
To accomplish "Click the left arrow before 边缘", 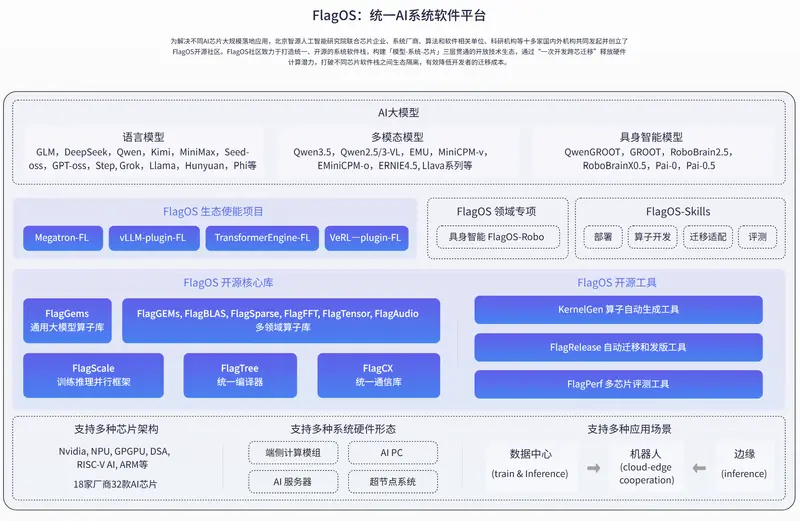I will (x=699, y=468).
